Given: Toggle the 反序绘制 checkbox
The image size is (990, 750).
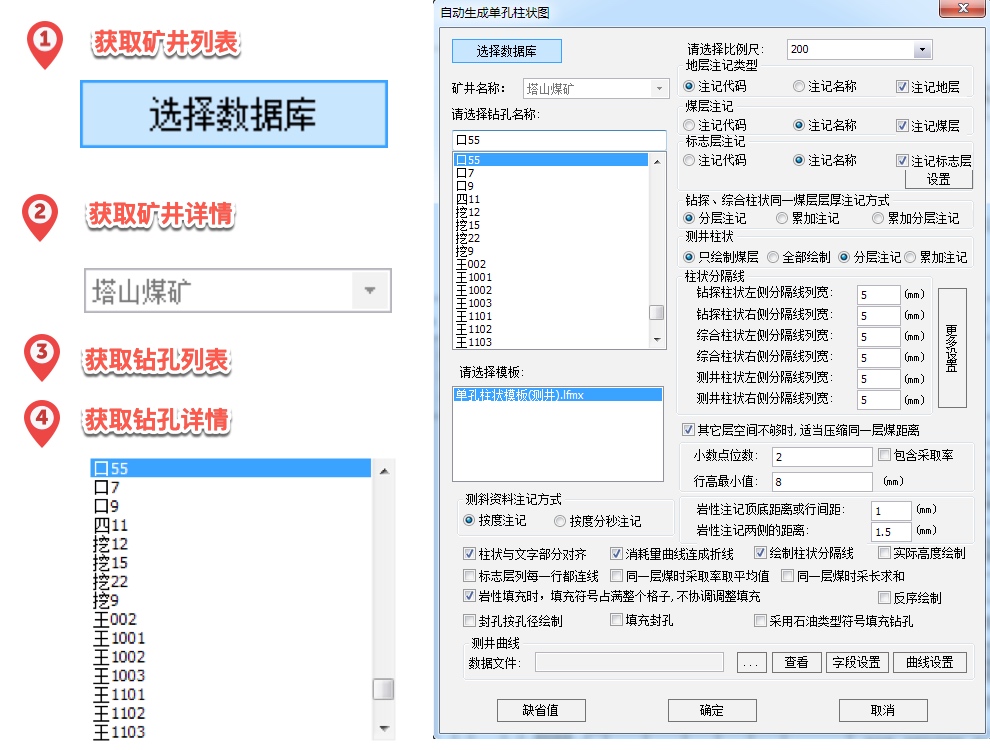Looking at the screenshot, I should point(884,598).
